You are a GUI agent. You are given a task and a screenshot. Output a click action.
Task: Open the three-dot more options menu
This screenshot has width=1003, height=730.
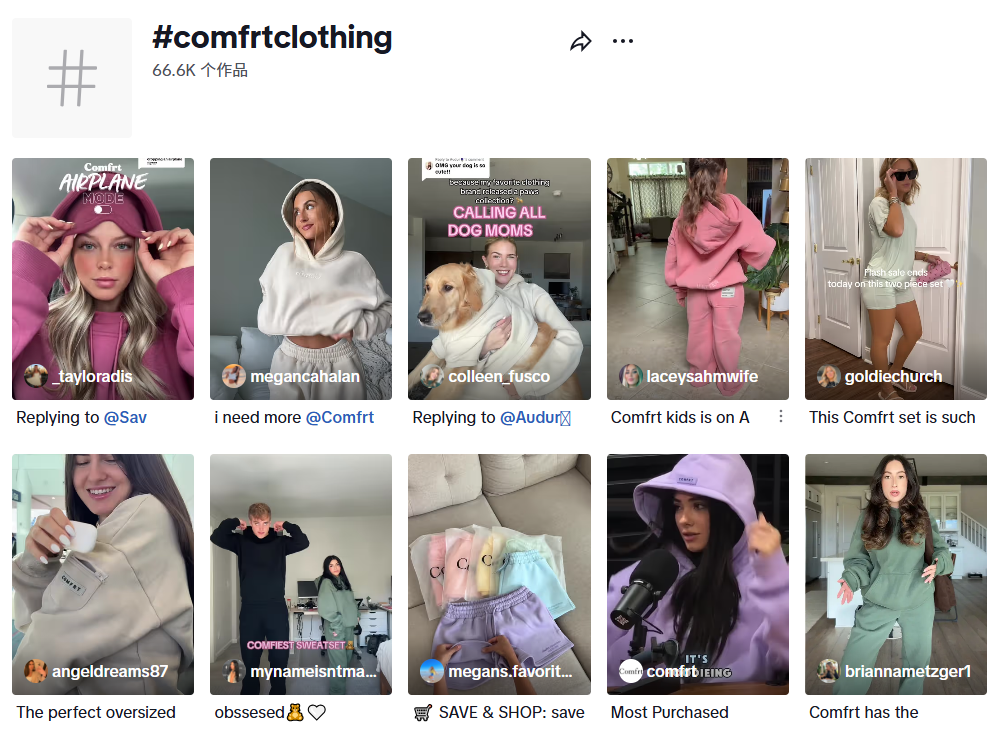click(x=623, y=42)
